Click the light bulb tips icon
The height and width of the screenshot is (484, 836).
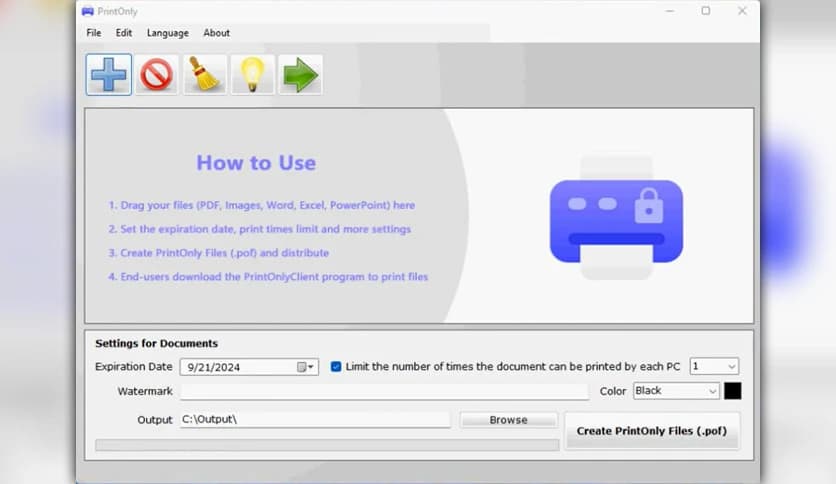point(253,75)
